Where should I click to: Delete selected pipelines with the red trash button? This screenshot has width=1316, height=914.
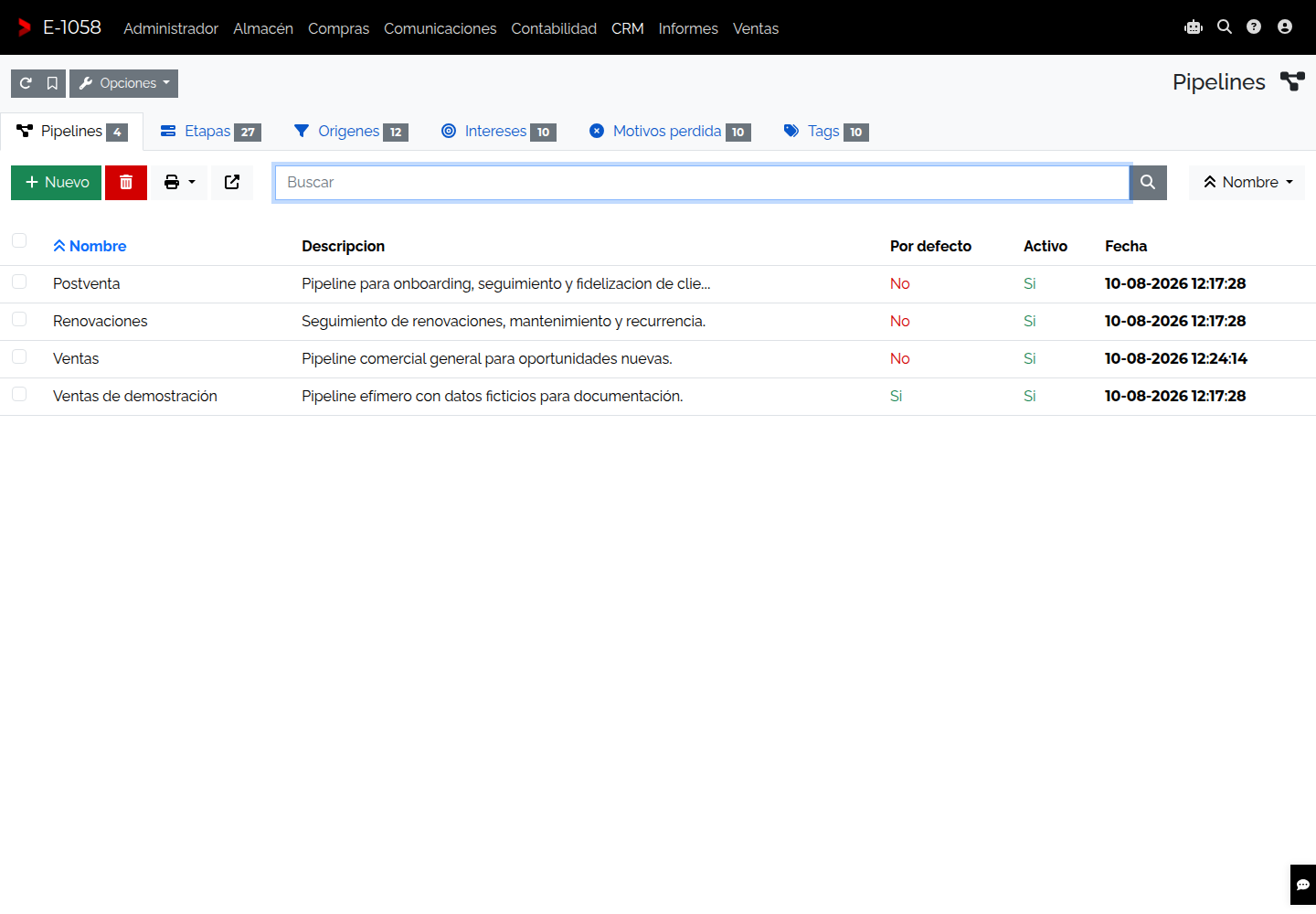point(126,182)
